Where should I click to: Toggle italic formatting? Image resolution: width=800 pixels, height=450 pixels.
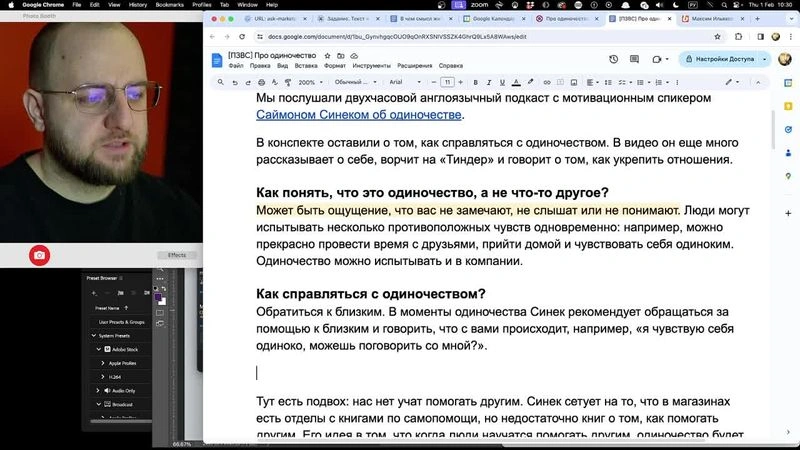(489, 82)
